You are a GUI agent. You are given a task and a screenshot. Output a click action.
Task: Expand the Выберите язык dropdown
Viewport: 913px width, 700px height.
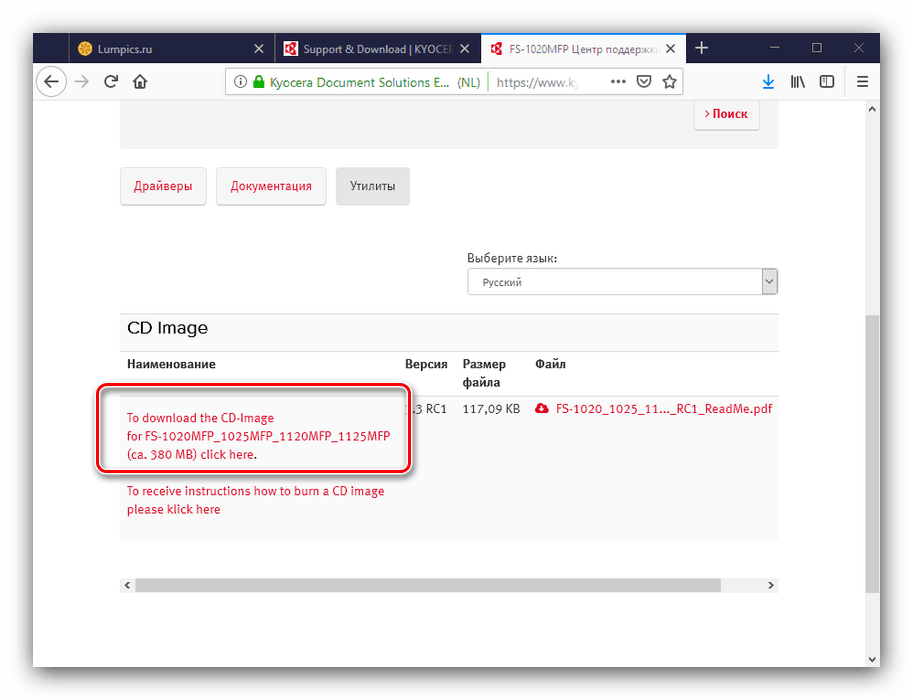click(x=622, y=282)
